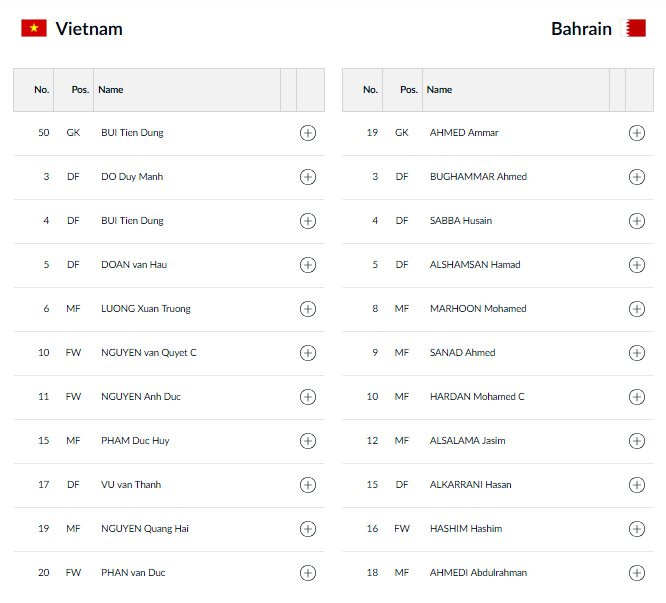Click the Vietnam team name heading

(x=89, y=29)
